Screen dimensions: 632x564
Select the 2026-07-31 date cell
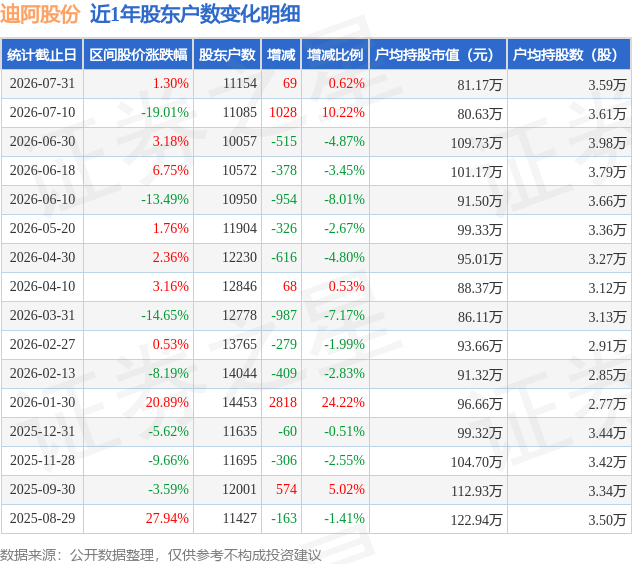pyautogui.click(x=42, y=83)
